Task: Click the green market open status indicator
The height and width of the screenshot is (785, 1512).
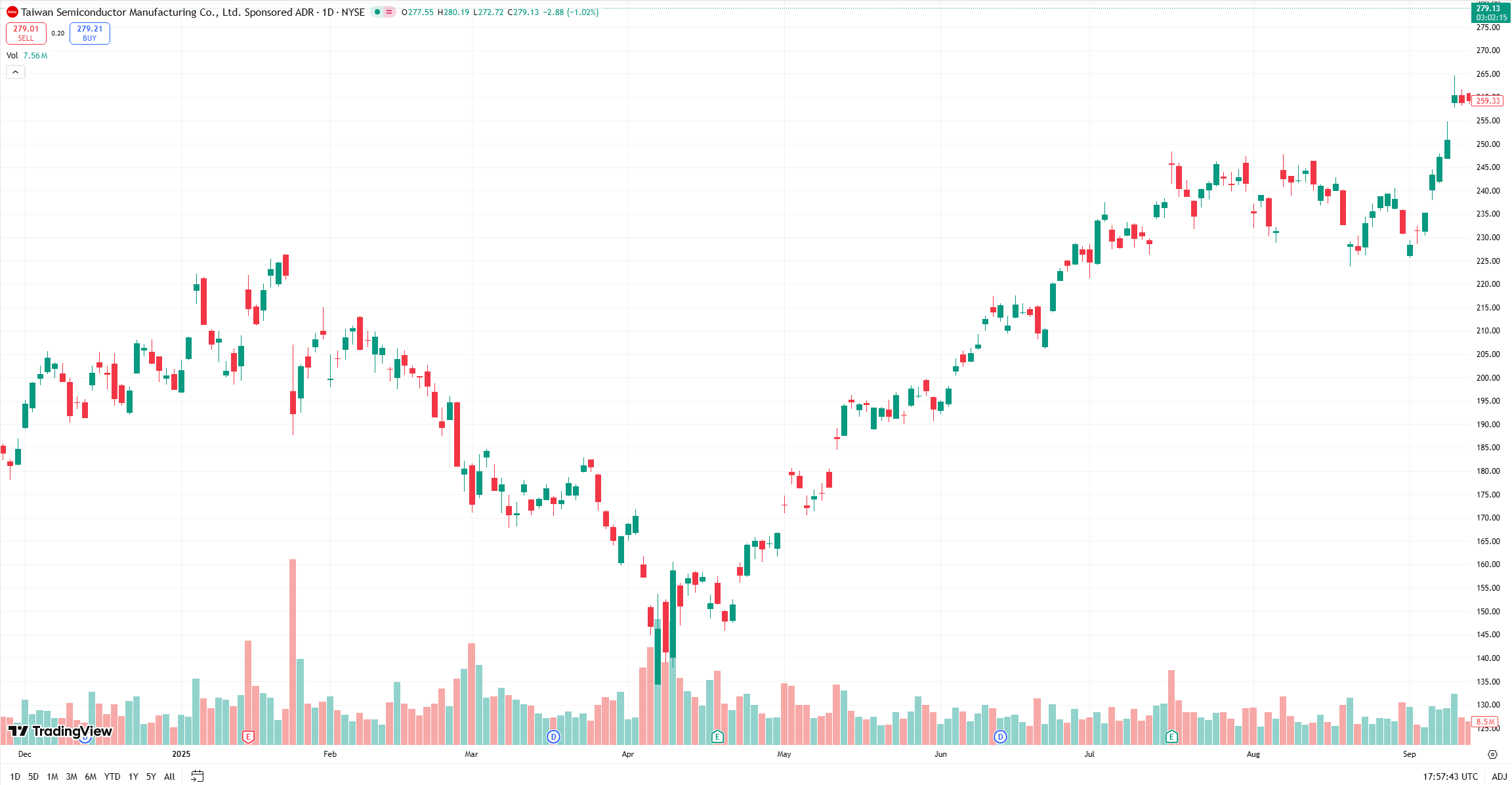Action: [x=377, y=12]
